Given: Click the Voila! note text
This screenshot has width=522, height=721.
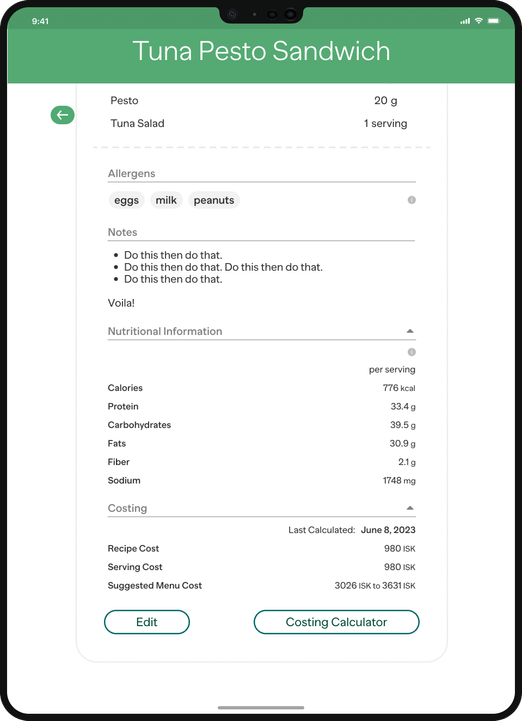Looking at the screenshot, I should coord(121,303).
